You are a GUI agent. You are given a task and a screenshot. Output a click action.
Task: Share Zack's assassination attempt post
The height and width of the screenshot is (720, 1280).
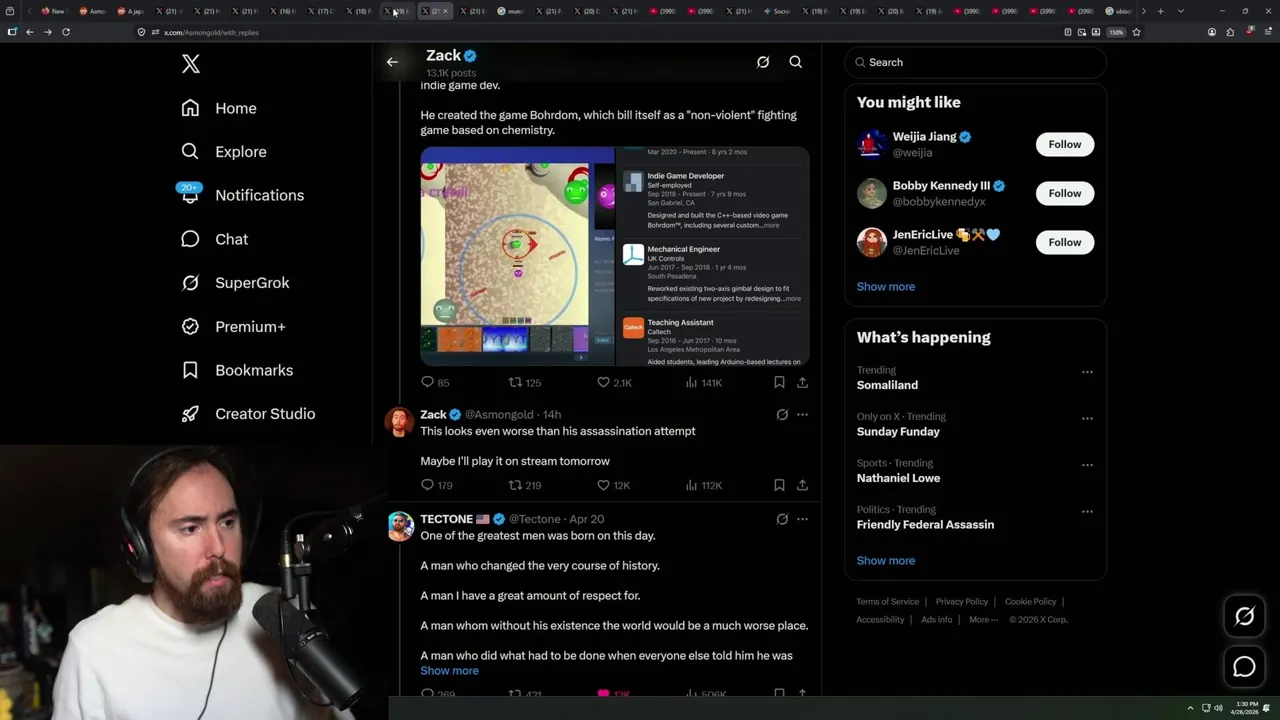coord(802,485)
